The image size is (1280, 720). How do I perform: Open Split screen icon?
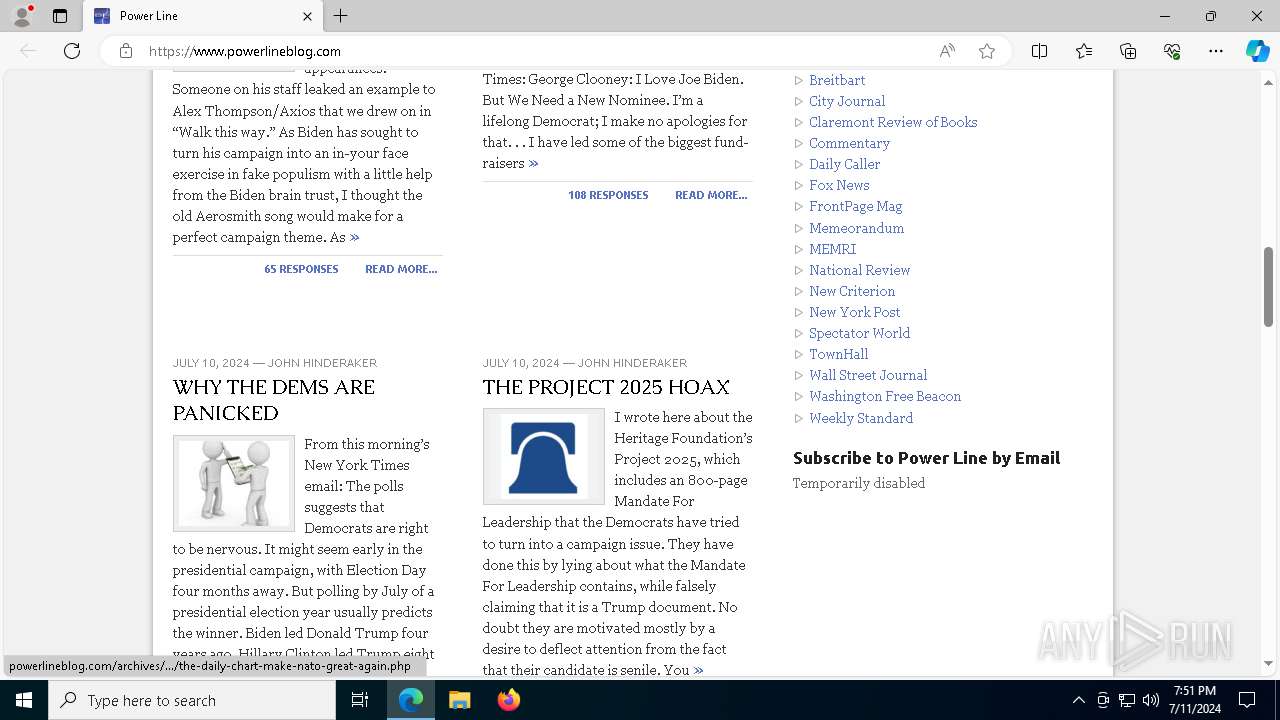tap(1039, 51)
